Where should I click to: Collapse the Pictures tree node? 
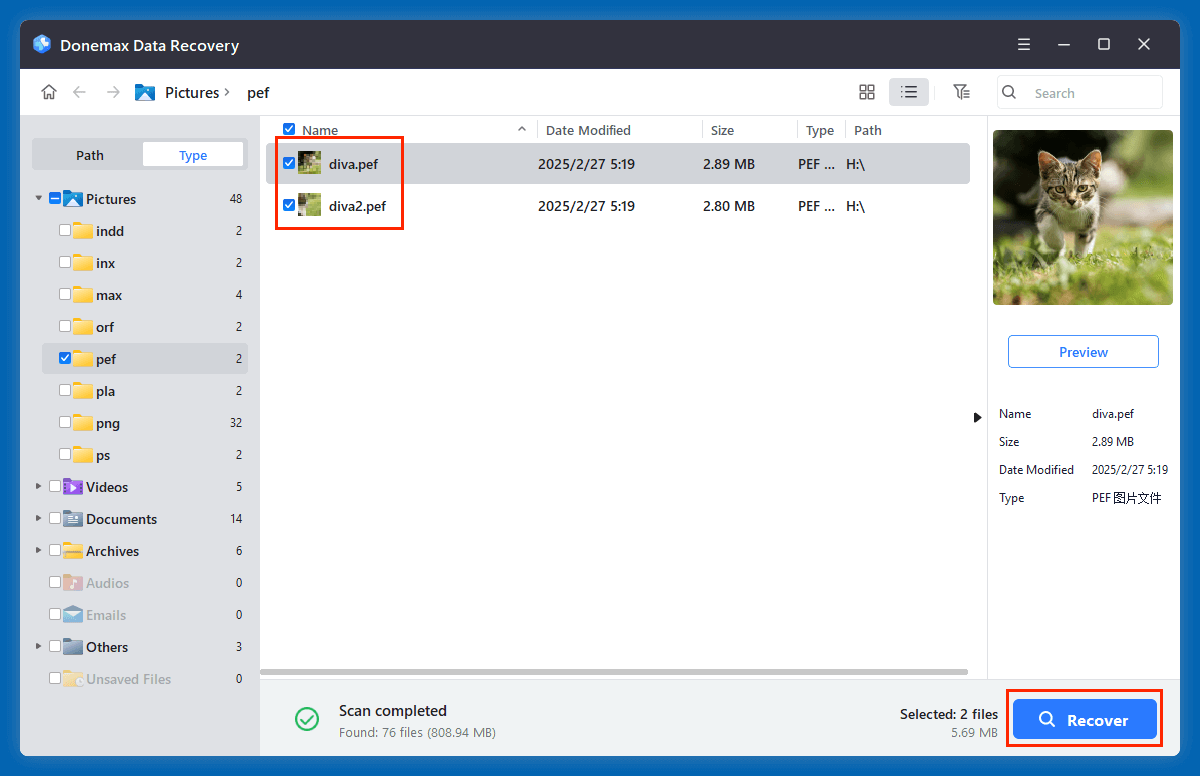point(38,198)
